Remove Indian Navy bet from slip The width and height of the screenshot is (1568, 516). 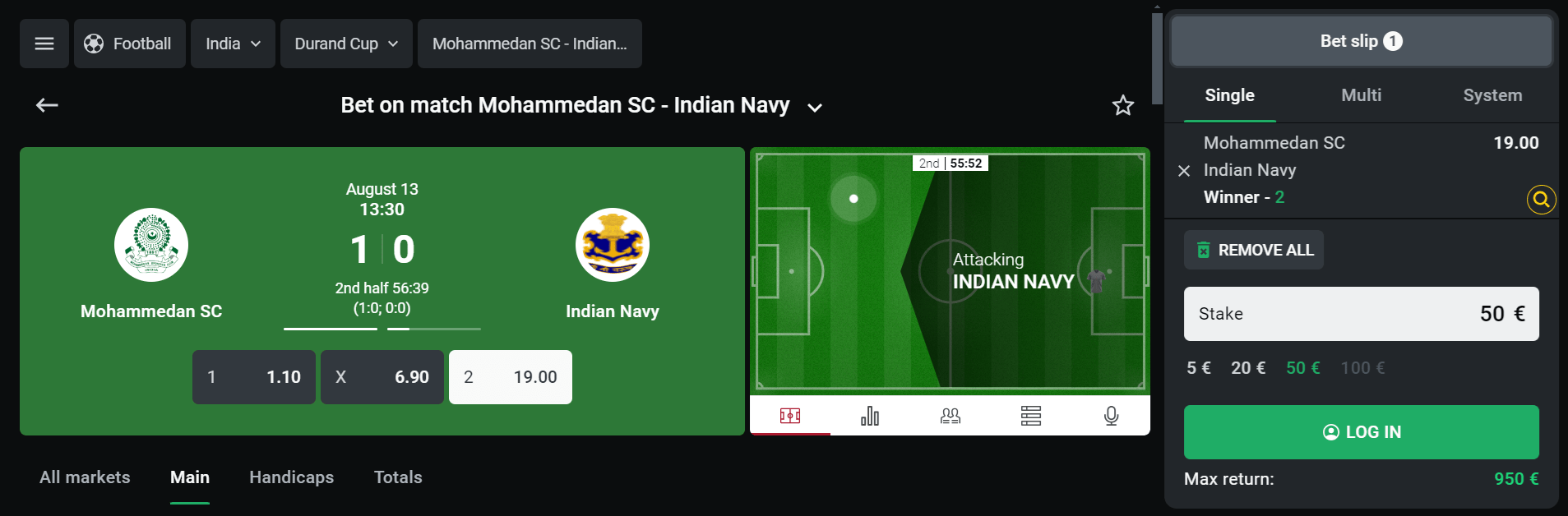[x=1184, y=171]
